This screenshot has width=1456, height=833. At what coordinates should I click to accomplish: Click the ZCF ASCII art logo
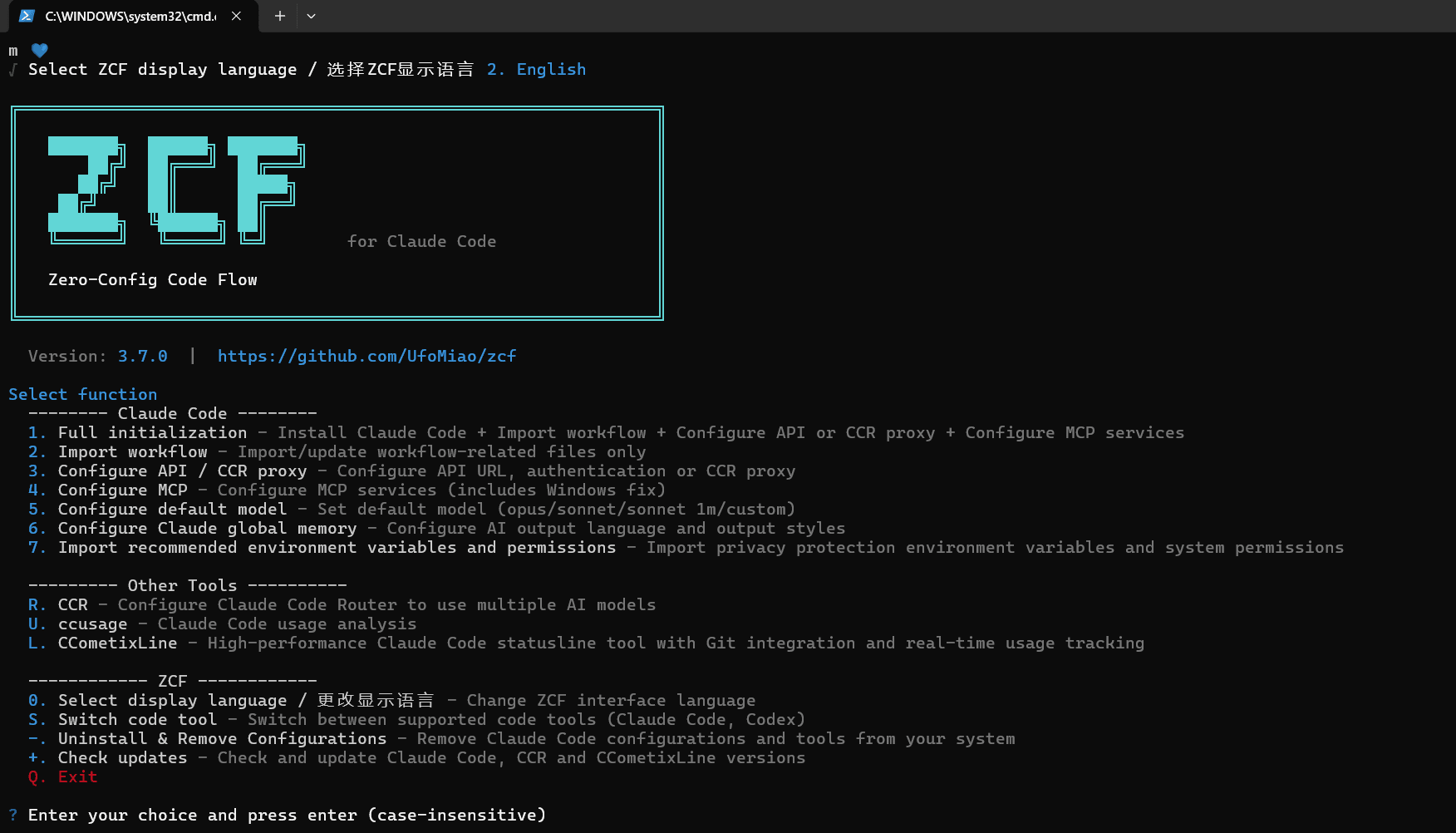coord(176,190)
